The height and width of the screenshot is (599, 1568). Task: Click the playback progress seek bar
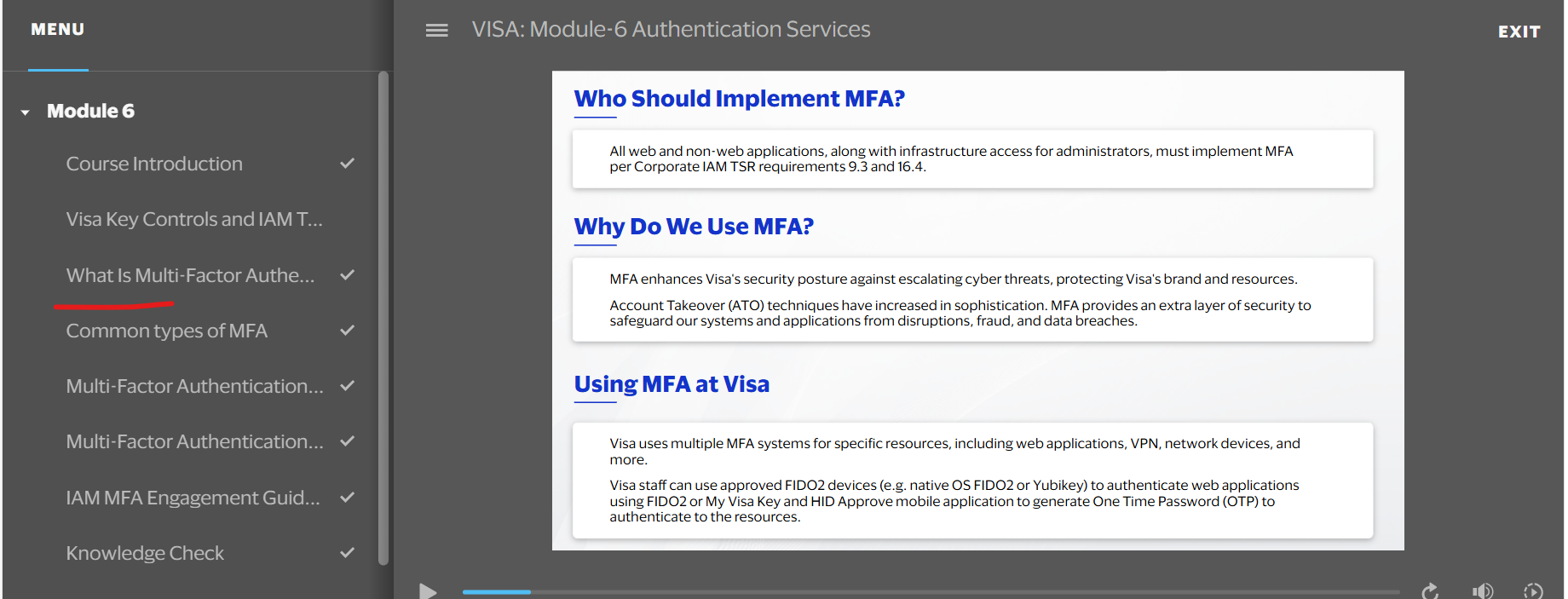(x=931, y=591)
